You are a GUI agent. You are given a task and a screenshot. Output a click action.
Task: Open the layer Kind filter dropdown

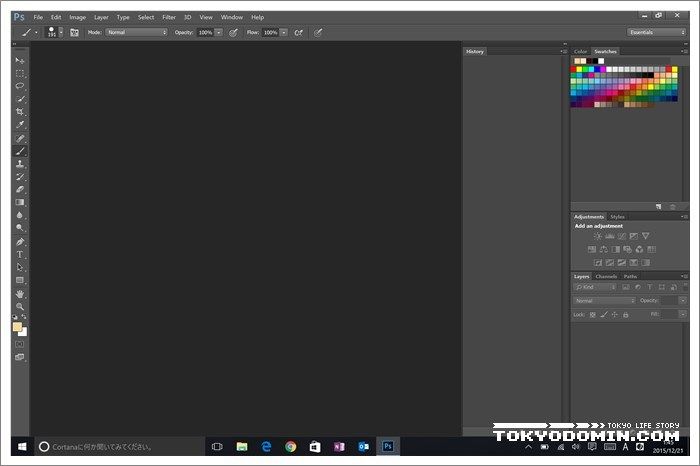[x=595, y=287]
